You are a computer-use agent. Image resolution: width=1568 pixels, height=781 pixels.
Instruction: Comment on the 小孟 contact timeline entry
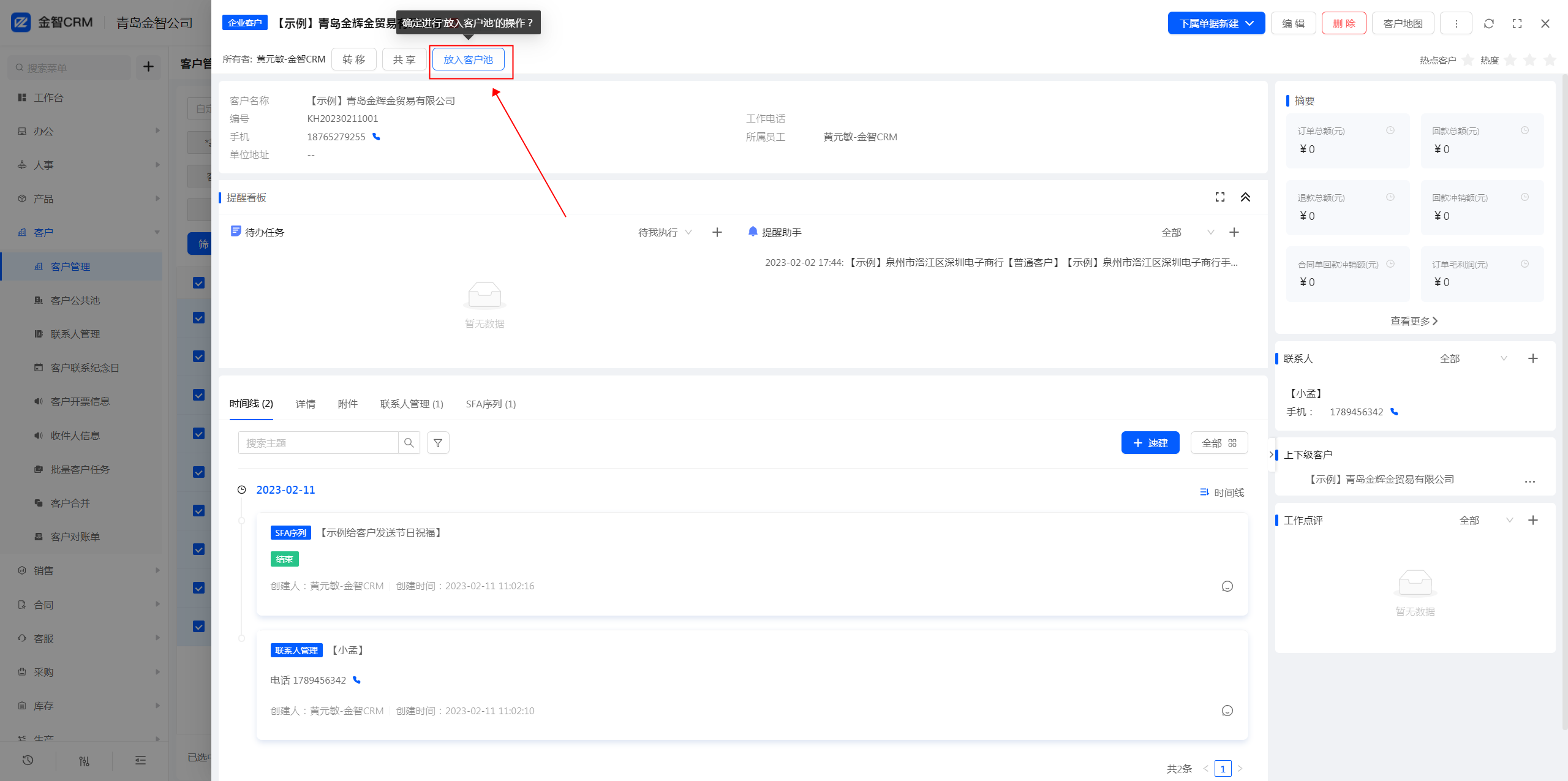pos(1227,711)
